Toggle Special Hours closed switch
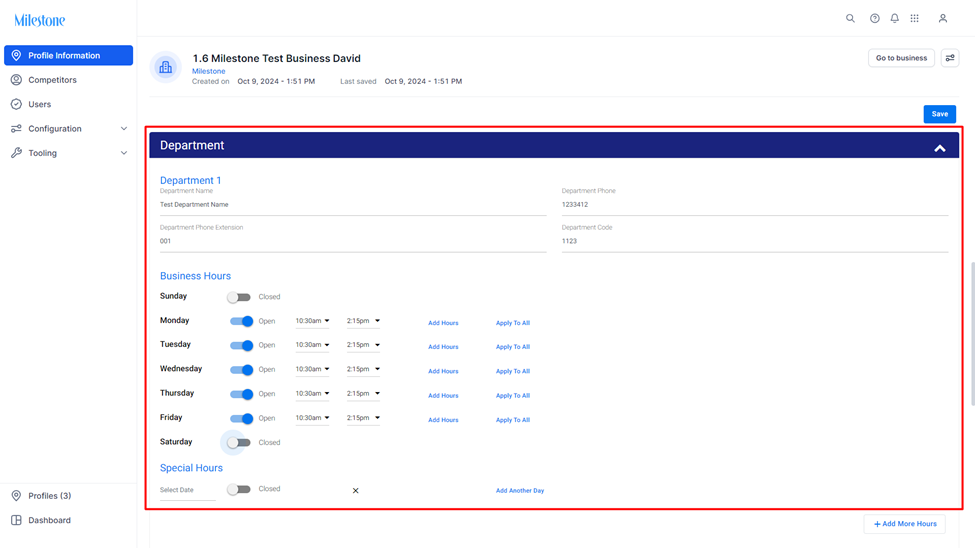 coord(239,490)
